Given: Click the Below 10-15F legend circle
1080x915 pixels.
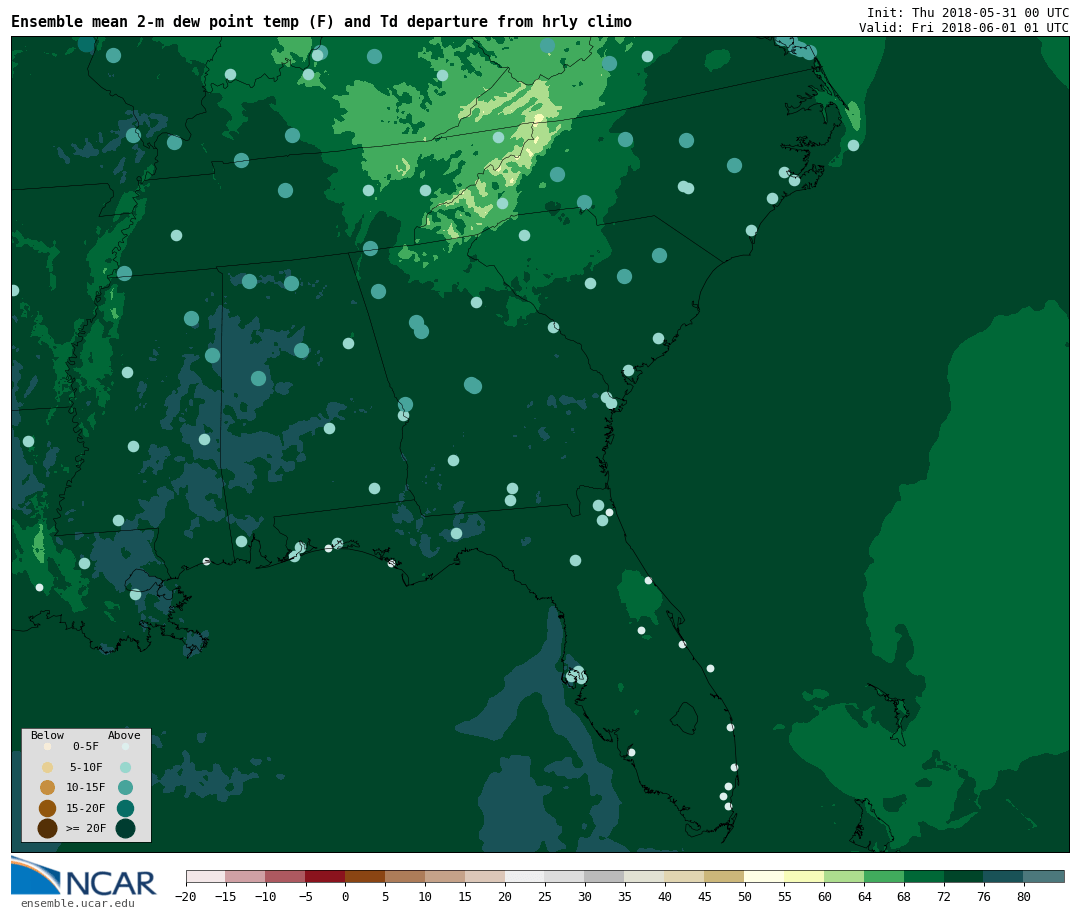Looking at the screenshot, I should tap(48, 788).
